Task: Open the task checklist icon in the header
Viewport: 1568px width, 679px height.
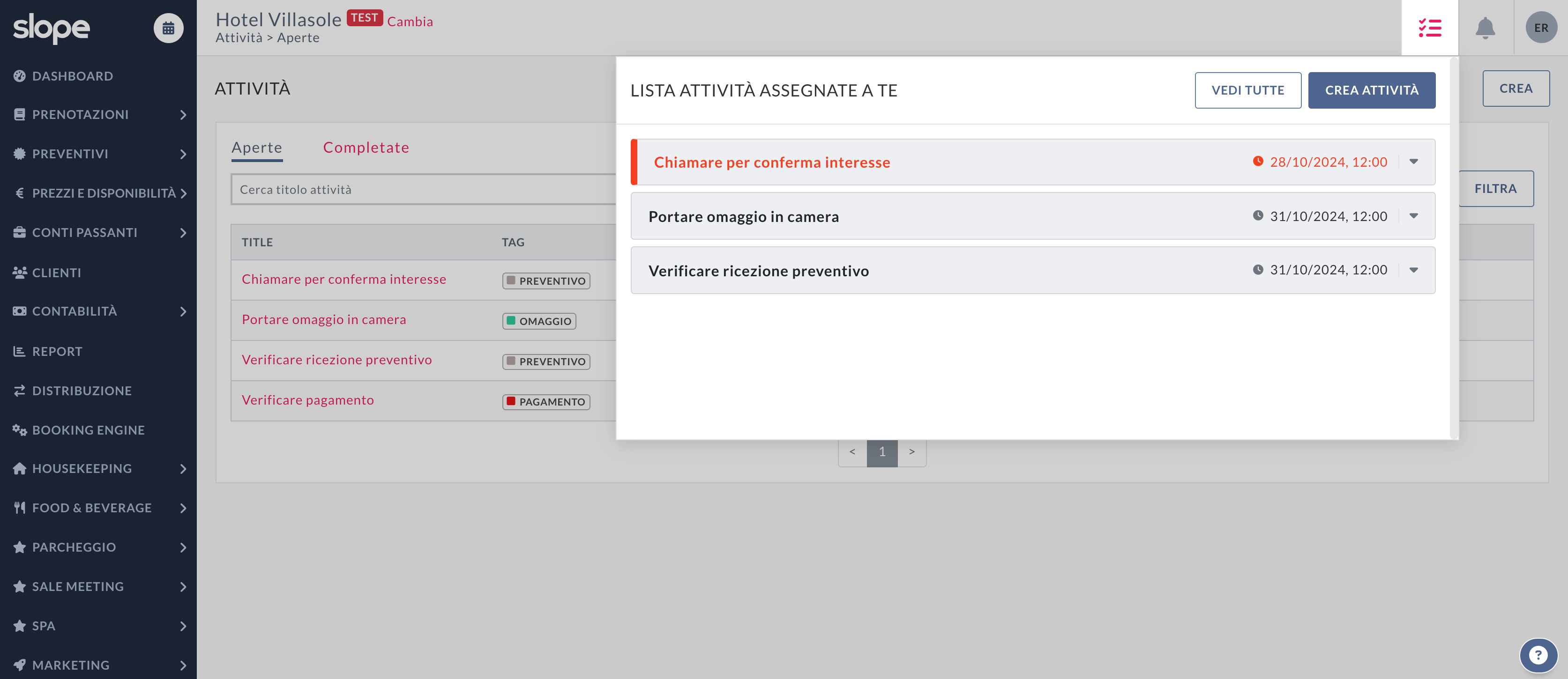Action: (x=1429, y=28)
